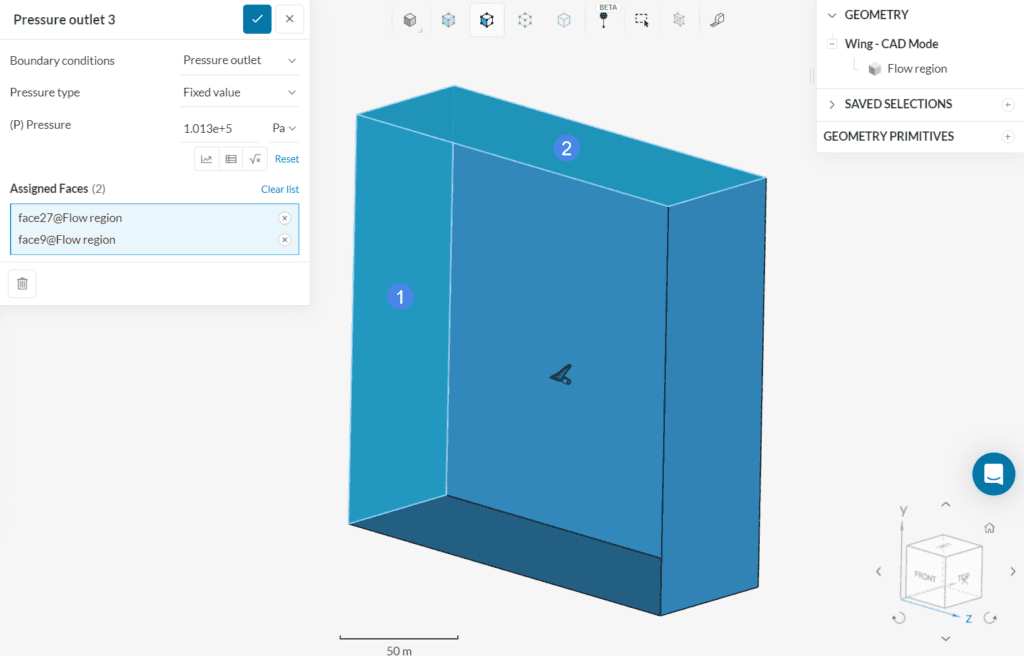Open the table input icon for pressure
Screen dimensions: 1024x656
click(x=231, y=159)
